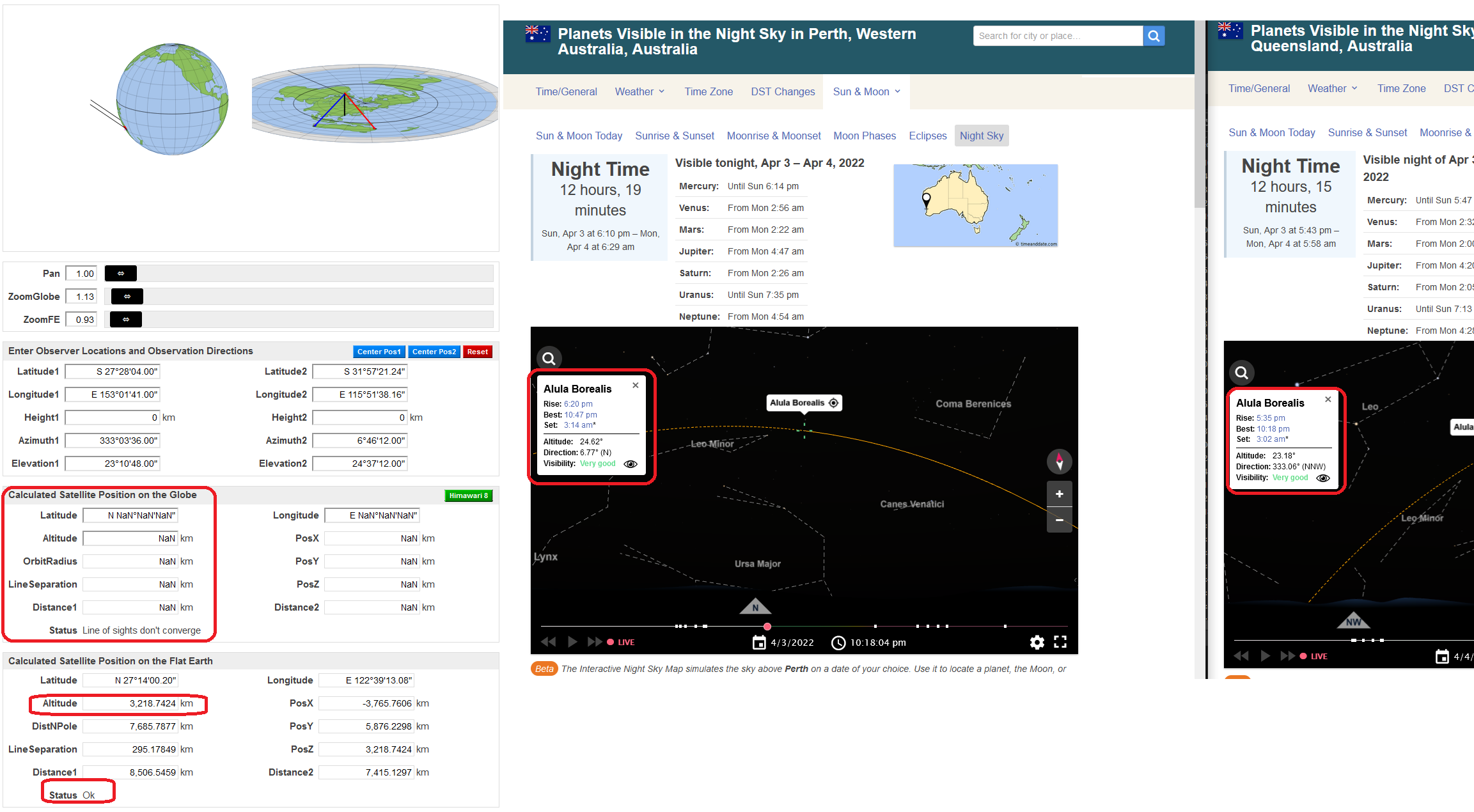The width and height of the screenshot is (1474, 812).
Task: Open Time/General tab in Perth page
Action: click(x=566, y=92)
